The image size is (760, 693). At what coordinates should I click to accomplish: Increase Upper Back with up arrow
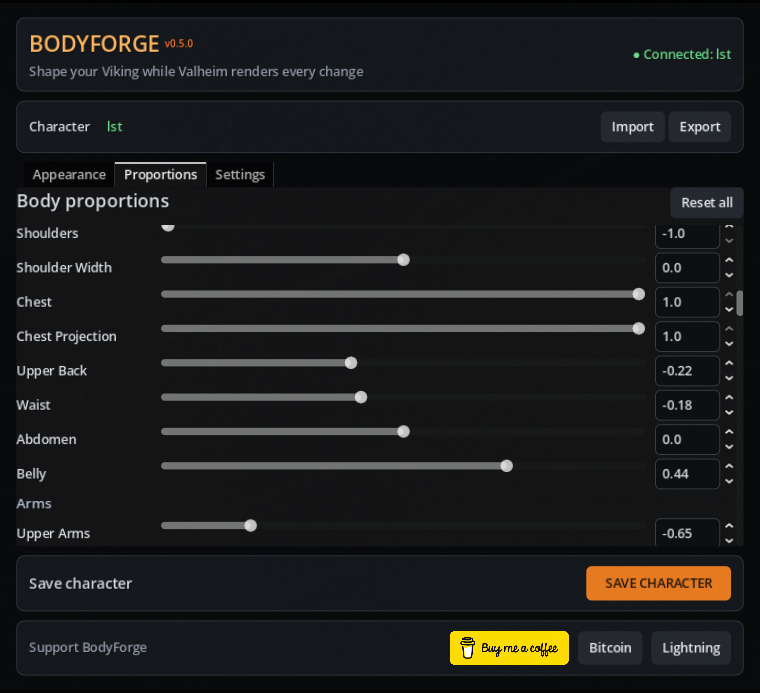point(729,363)
